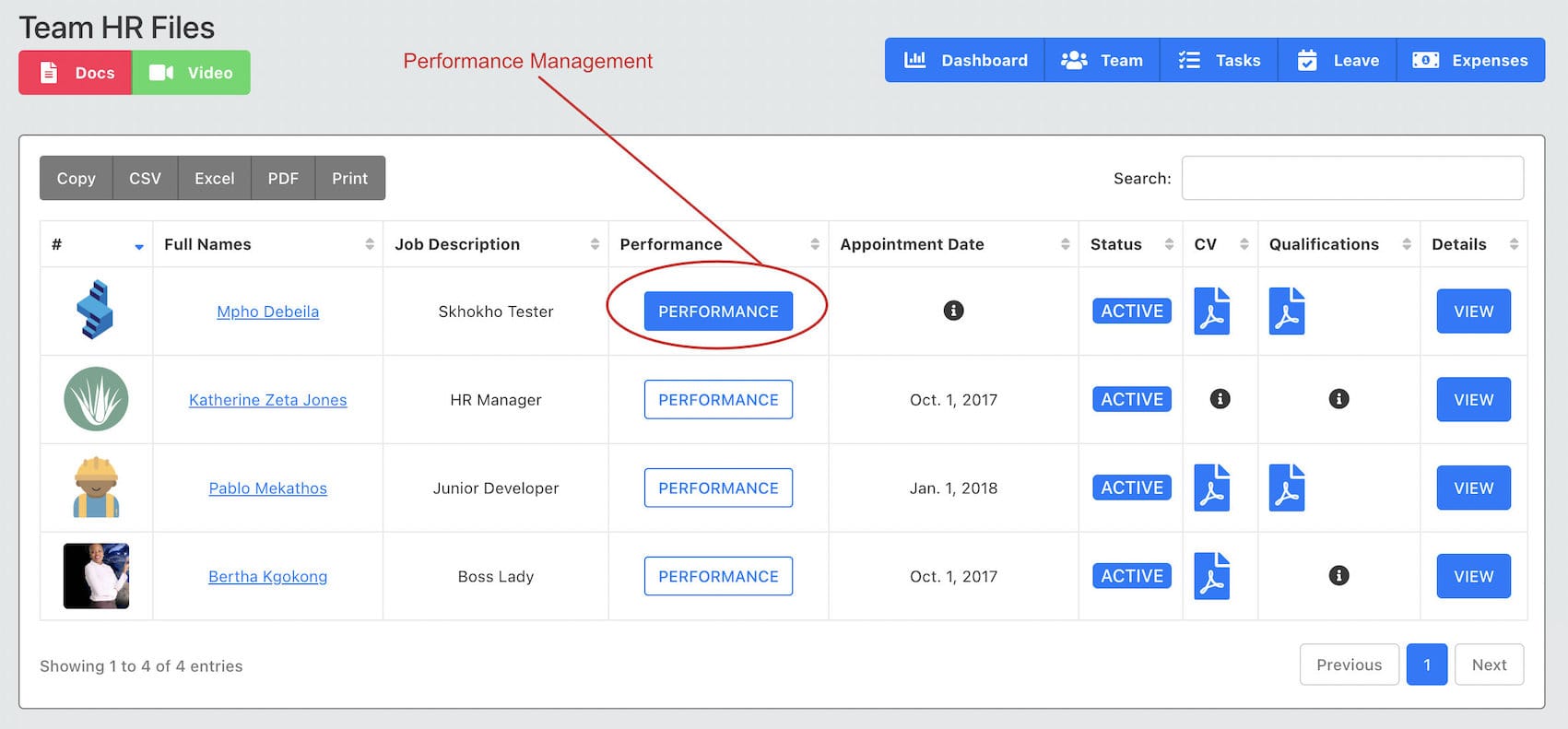Screen dimensions: 1568x729
Task: Sort by the # column
Action: coord(97,244)
